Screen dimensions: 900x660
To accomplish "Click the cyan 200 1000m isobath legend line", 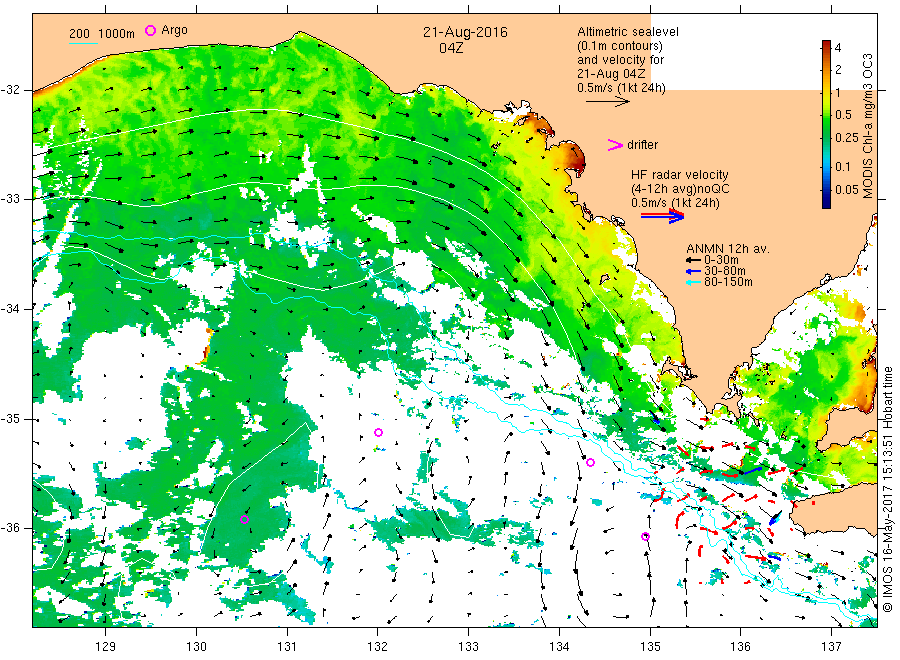I will (x=83, y=42).
